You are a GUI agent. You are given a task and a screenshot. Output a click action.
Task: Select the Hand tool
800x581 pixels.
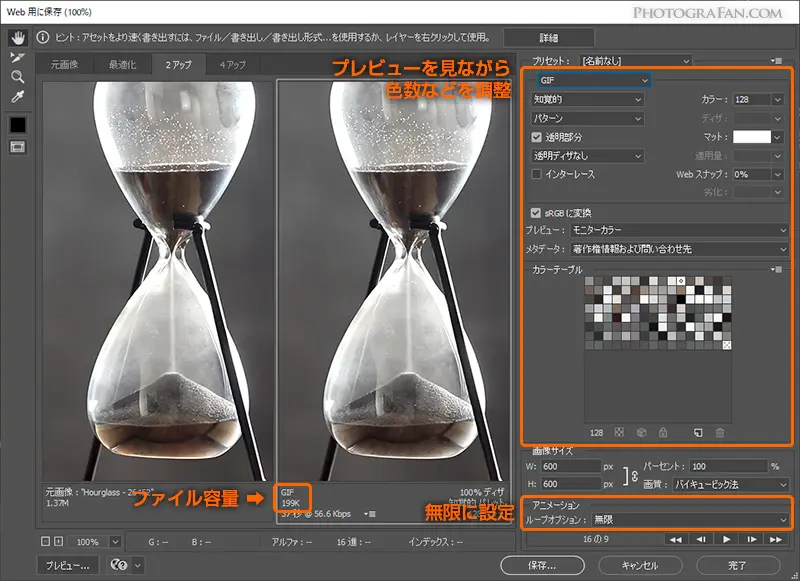pos(17,40)
